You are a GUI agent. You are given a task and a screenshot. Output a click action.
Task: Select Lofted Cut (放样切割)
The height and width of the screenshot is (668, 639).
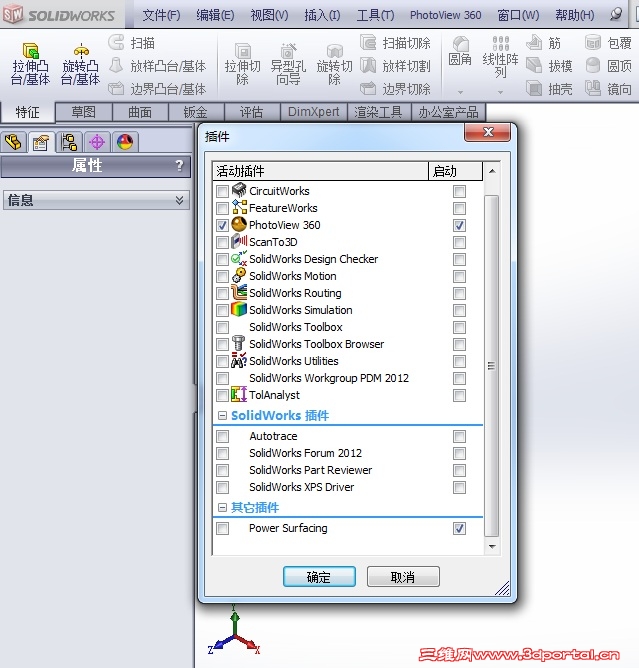pos(395,66)
